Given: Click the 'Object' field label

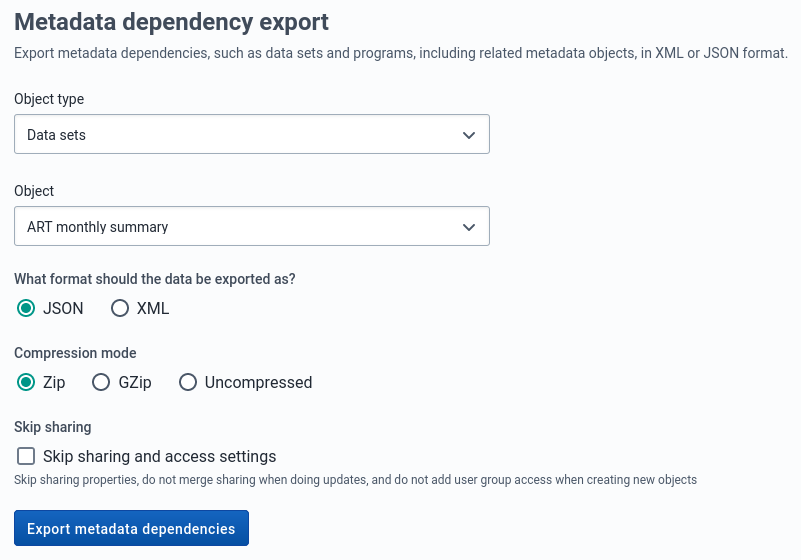Looking at the screenshot, I should pos(34,191).
